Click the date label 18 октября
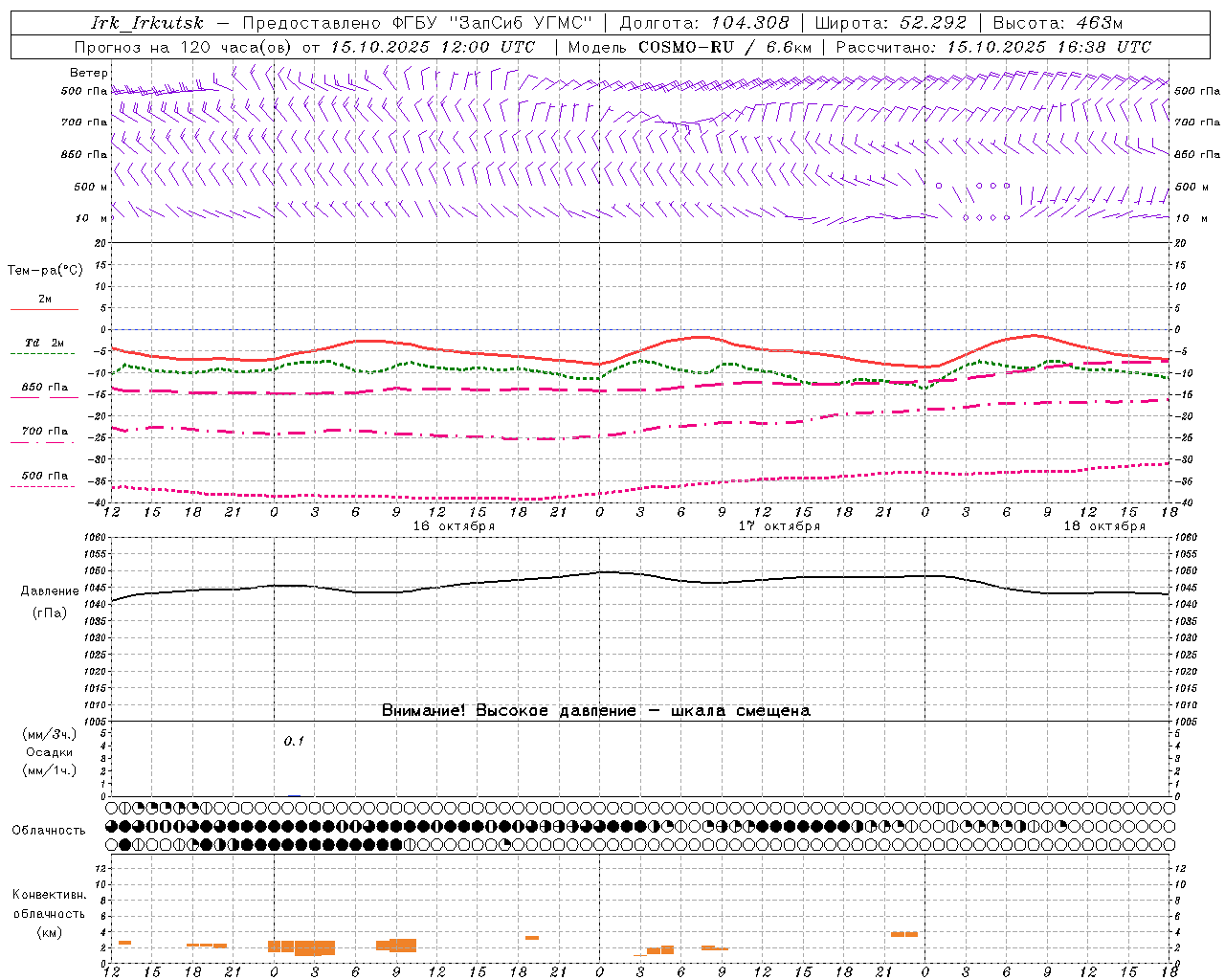 tap(1104, 526)
